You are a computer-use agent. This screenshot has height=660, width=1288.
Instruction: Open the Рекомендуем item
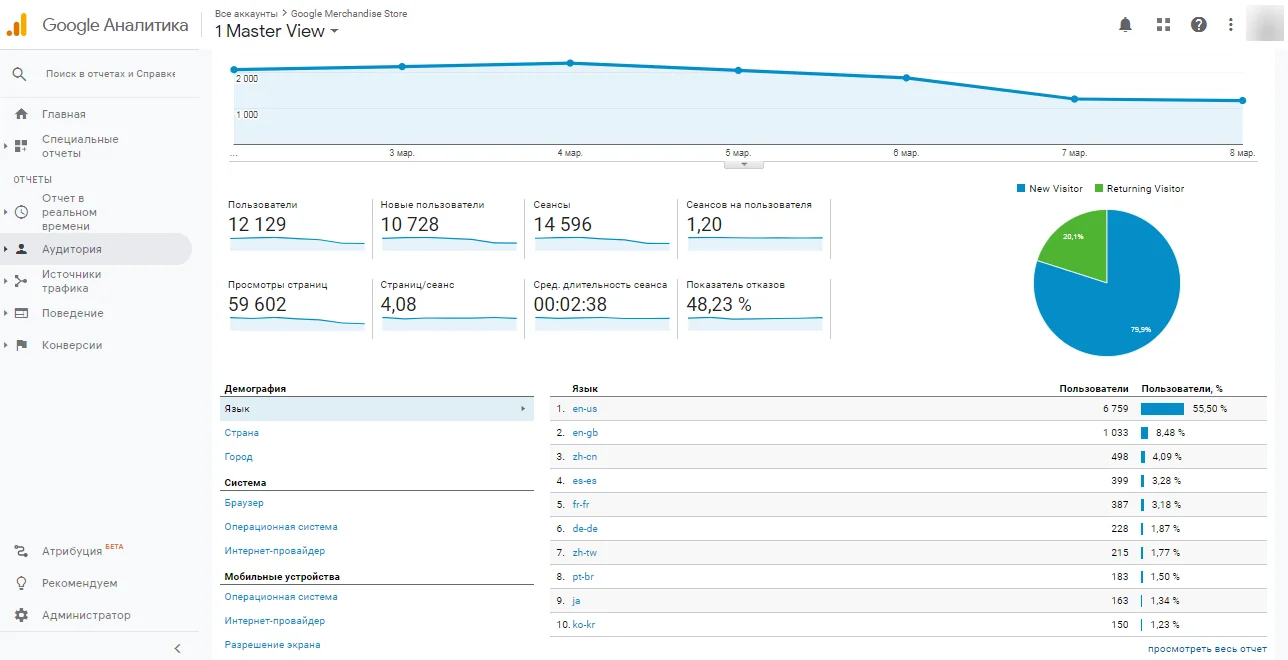80,583
